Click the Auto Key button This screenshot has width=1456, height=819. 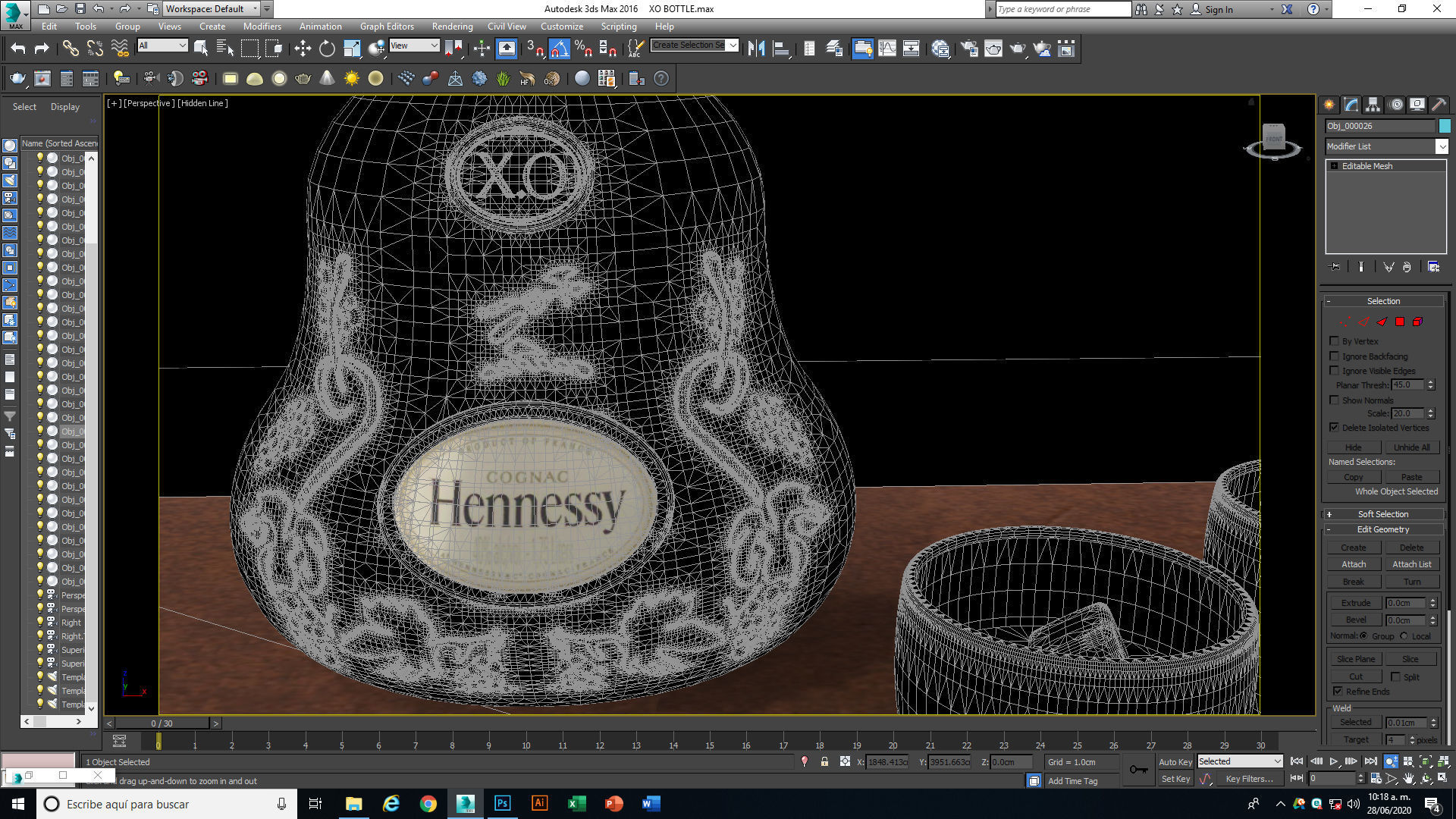coord(1175,762)
